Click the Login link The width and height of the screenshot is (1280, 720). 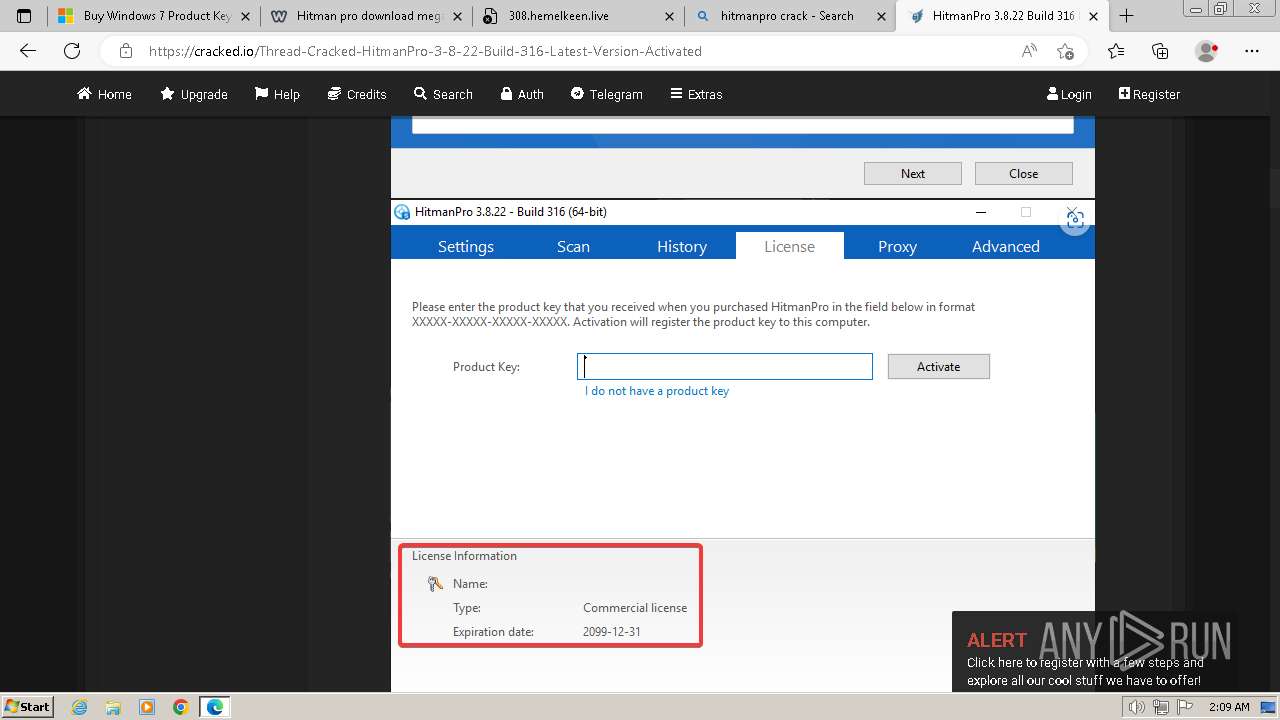pyautogui.click(x=1069, y=94)
